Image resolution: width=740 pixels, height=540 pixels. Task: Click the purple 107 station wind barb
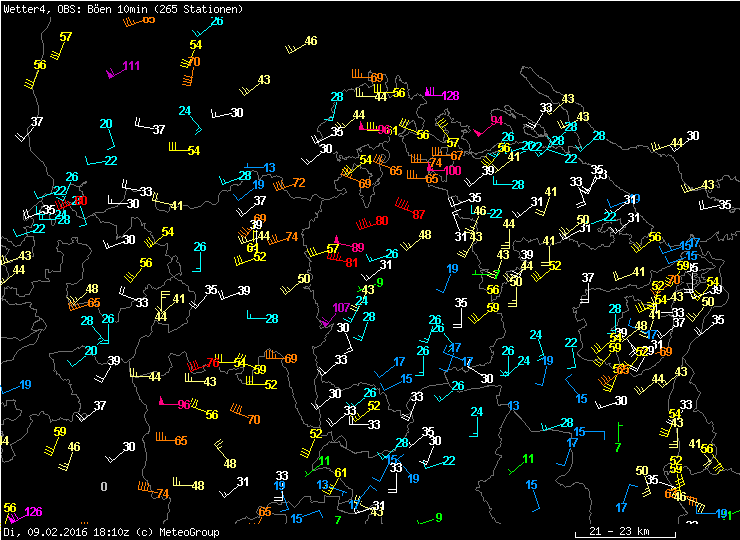point(326,322)
